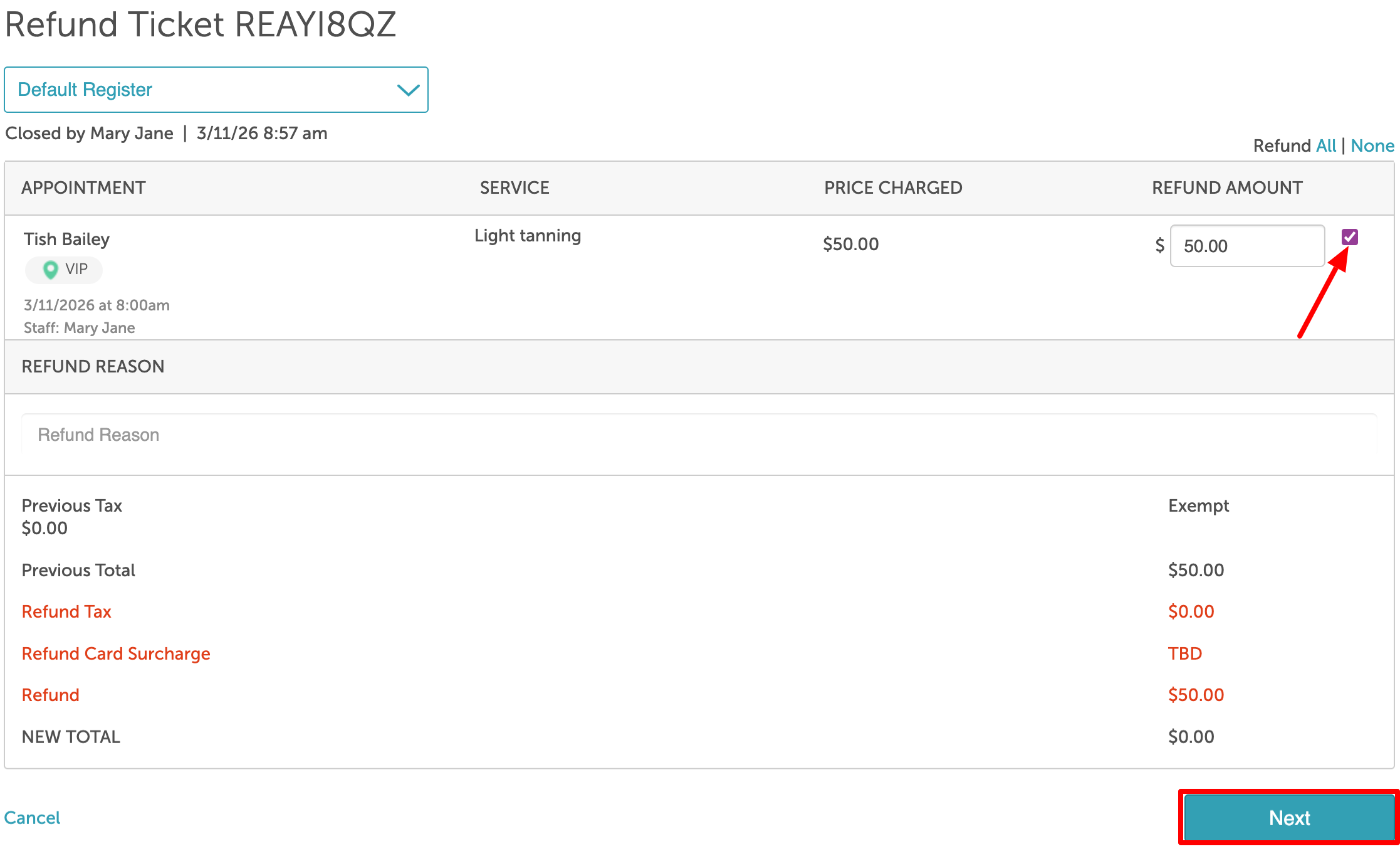Open the Default Register dropdown
Viewport: 1400px width, 849px height.
216,90
